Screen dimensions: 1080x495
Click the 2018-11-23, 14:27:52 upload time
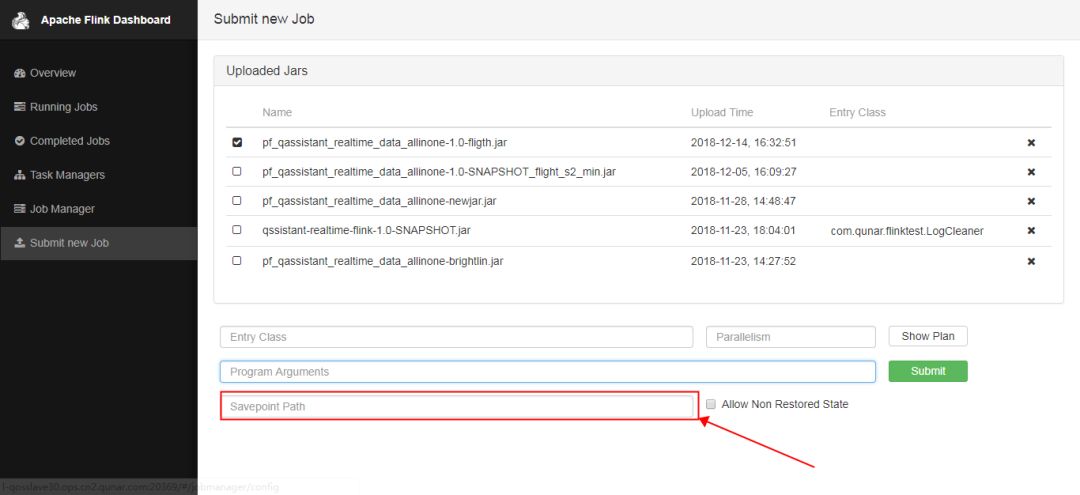743,262
